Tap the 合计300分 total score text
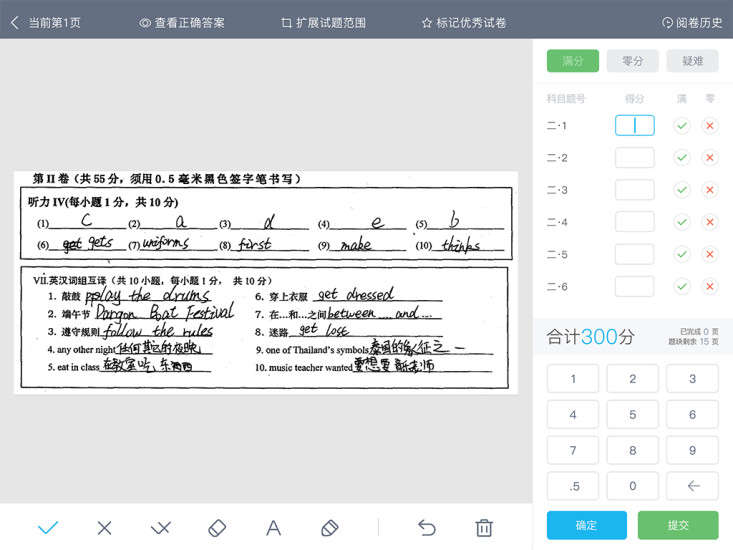 coord(590,336)
